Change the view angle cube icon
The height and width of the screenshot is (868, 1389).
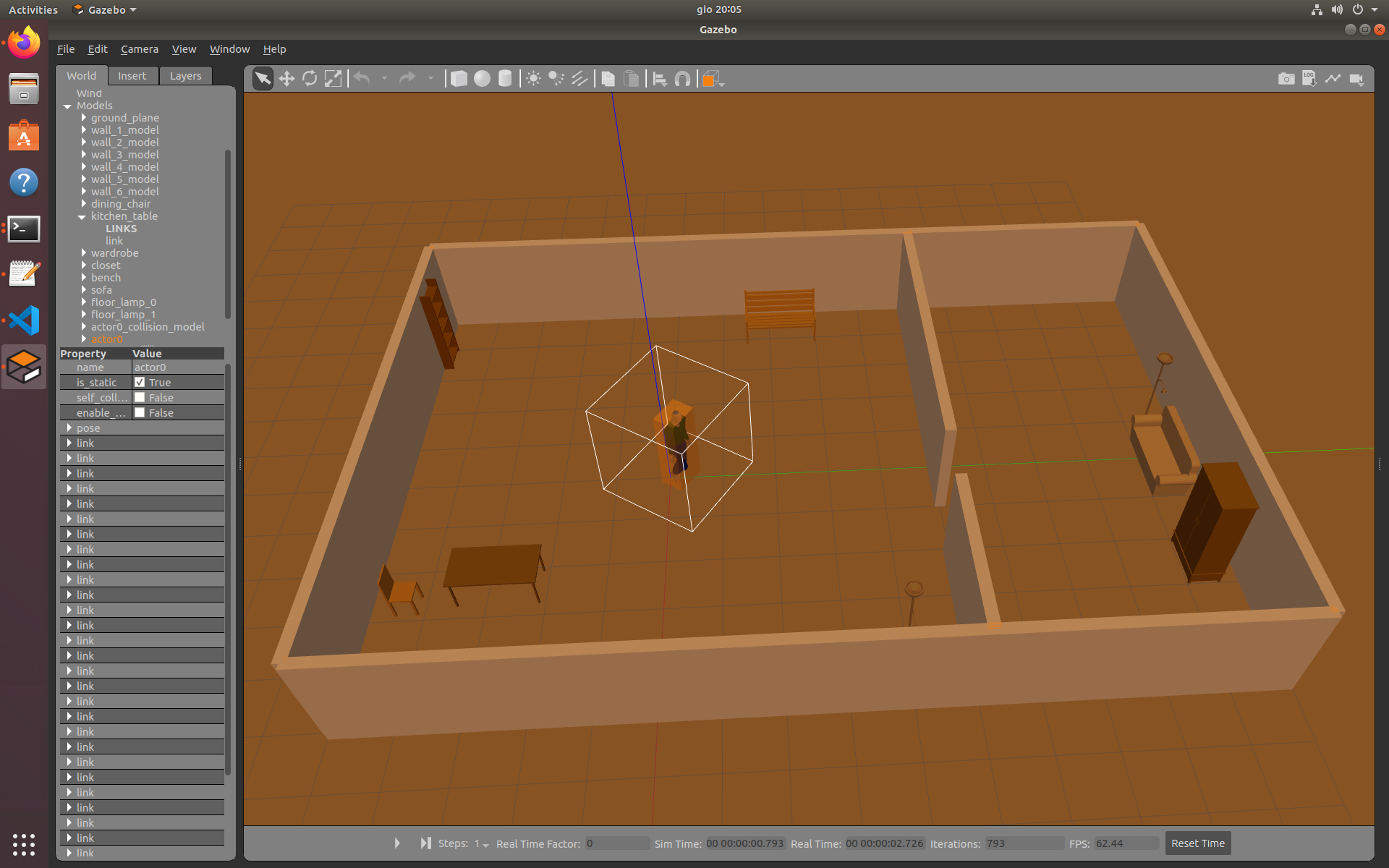713,78
